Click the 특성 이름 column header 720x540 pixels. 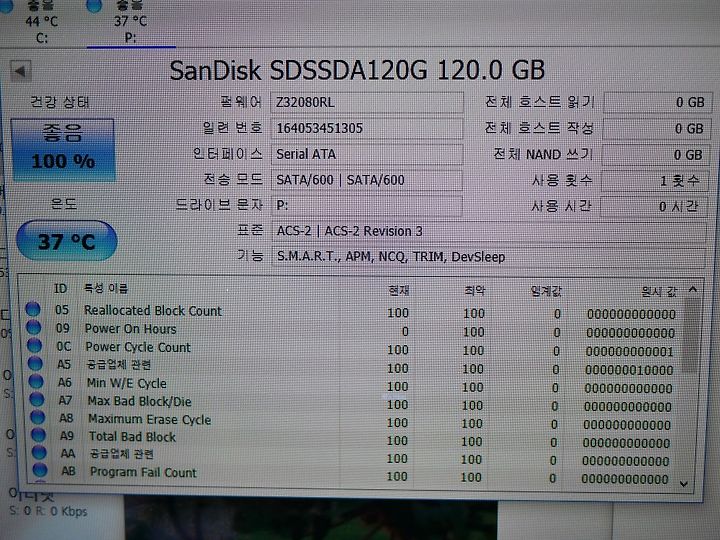click(106, 288)
